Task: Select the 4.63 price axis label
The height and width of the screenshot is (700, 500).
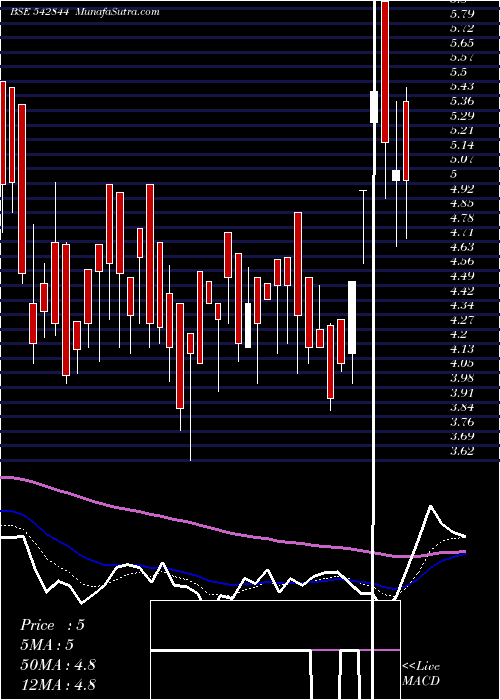Action: [462, 247]
